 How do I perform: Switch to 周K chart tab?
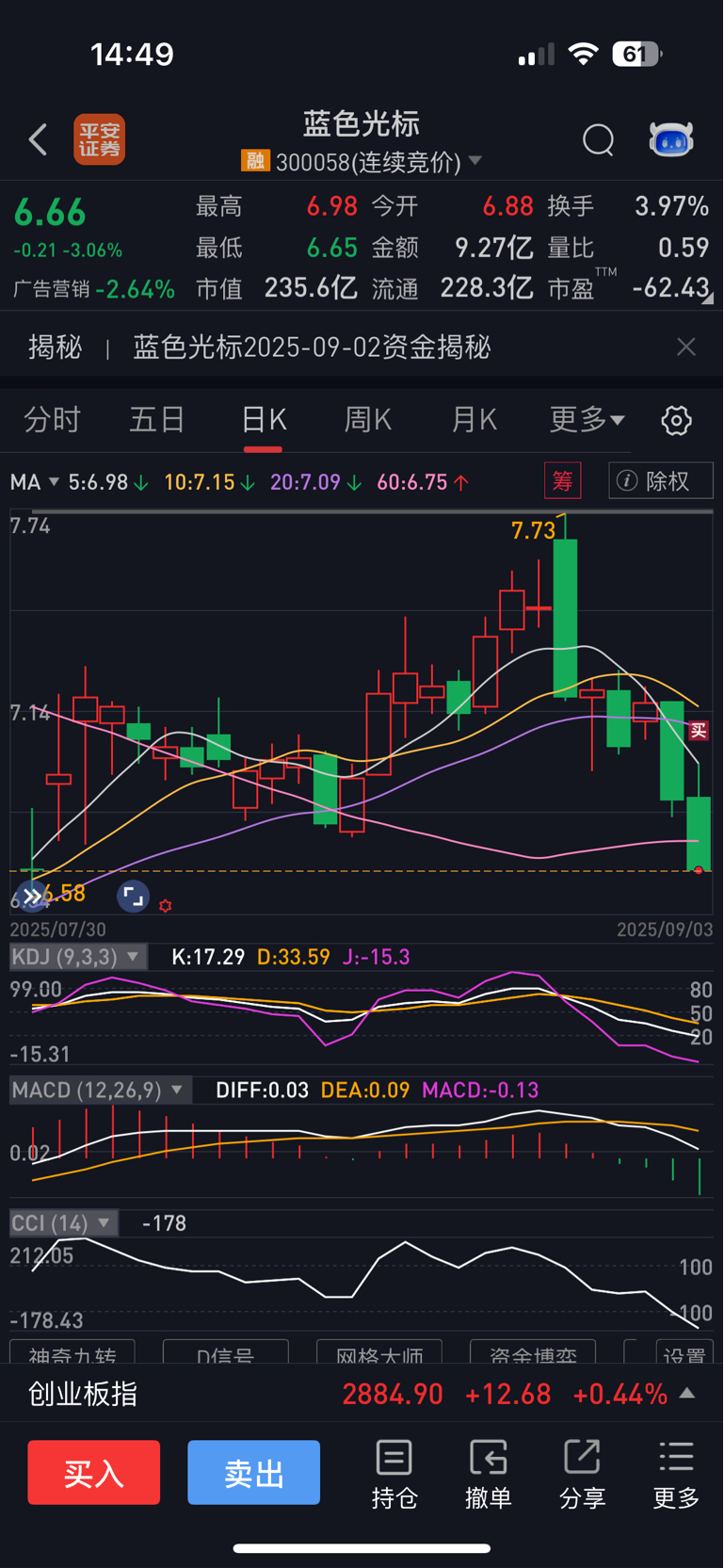point(368,419)
